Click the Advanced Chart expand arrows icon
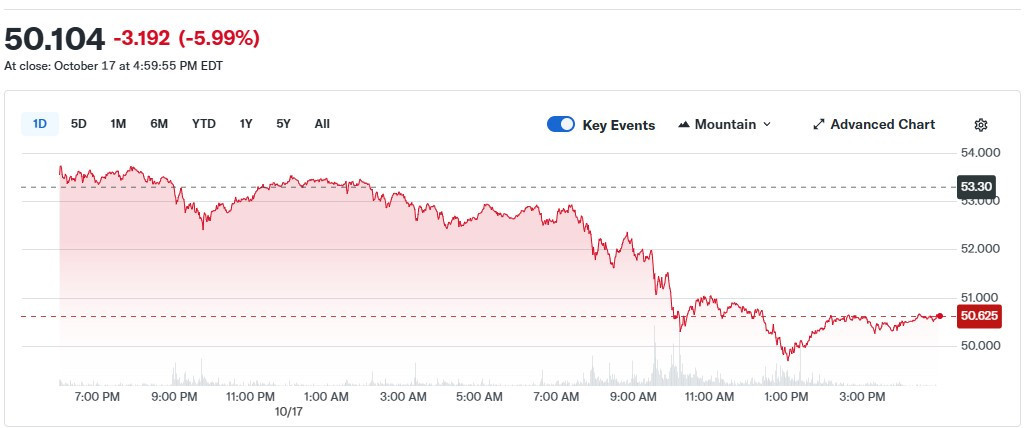The height and width of the screenshot is (428, 1033). pyautogui.click(x=819, y=125)
